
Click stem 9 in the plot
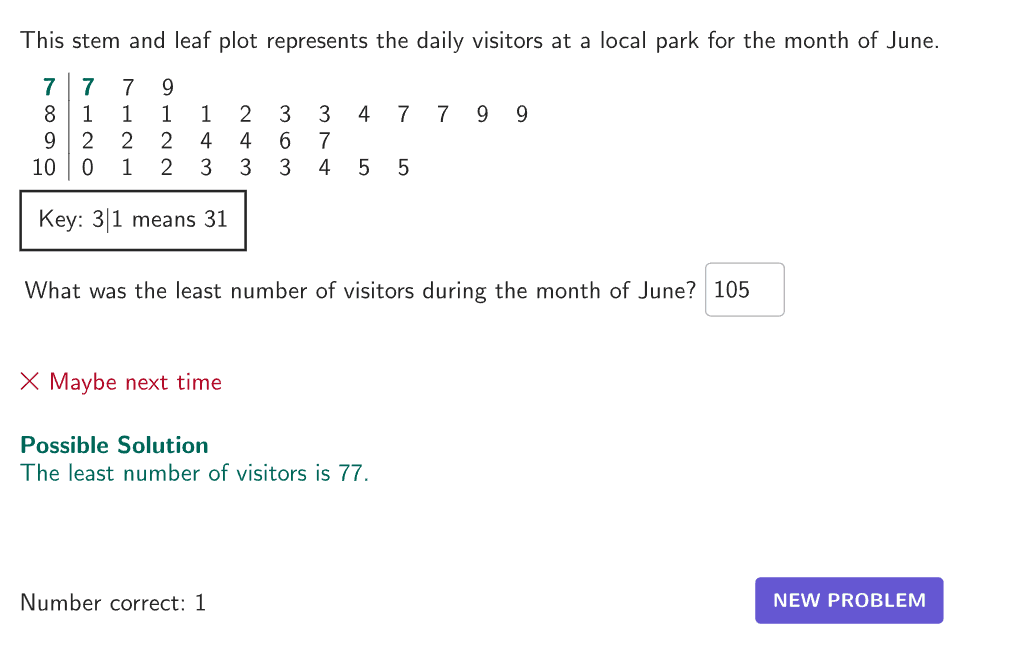click(49, 141)
